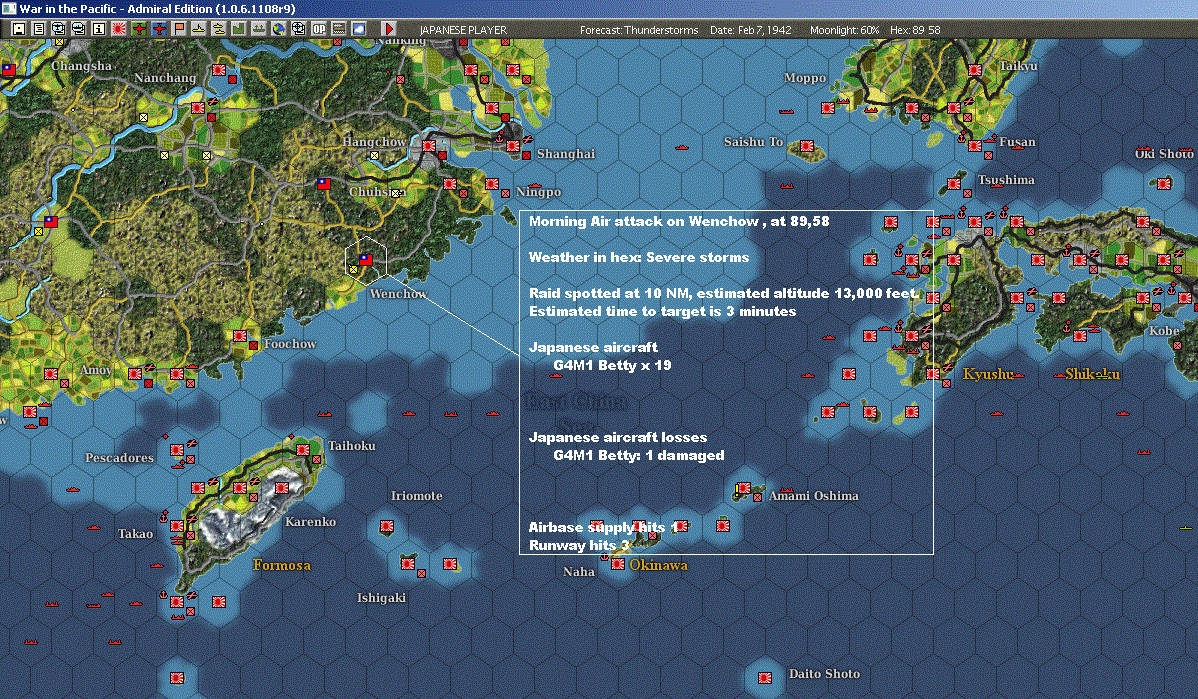
Task: Click the Forecast: Thunderstorms status text
Action: click(x=639, y=30)
